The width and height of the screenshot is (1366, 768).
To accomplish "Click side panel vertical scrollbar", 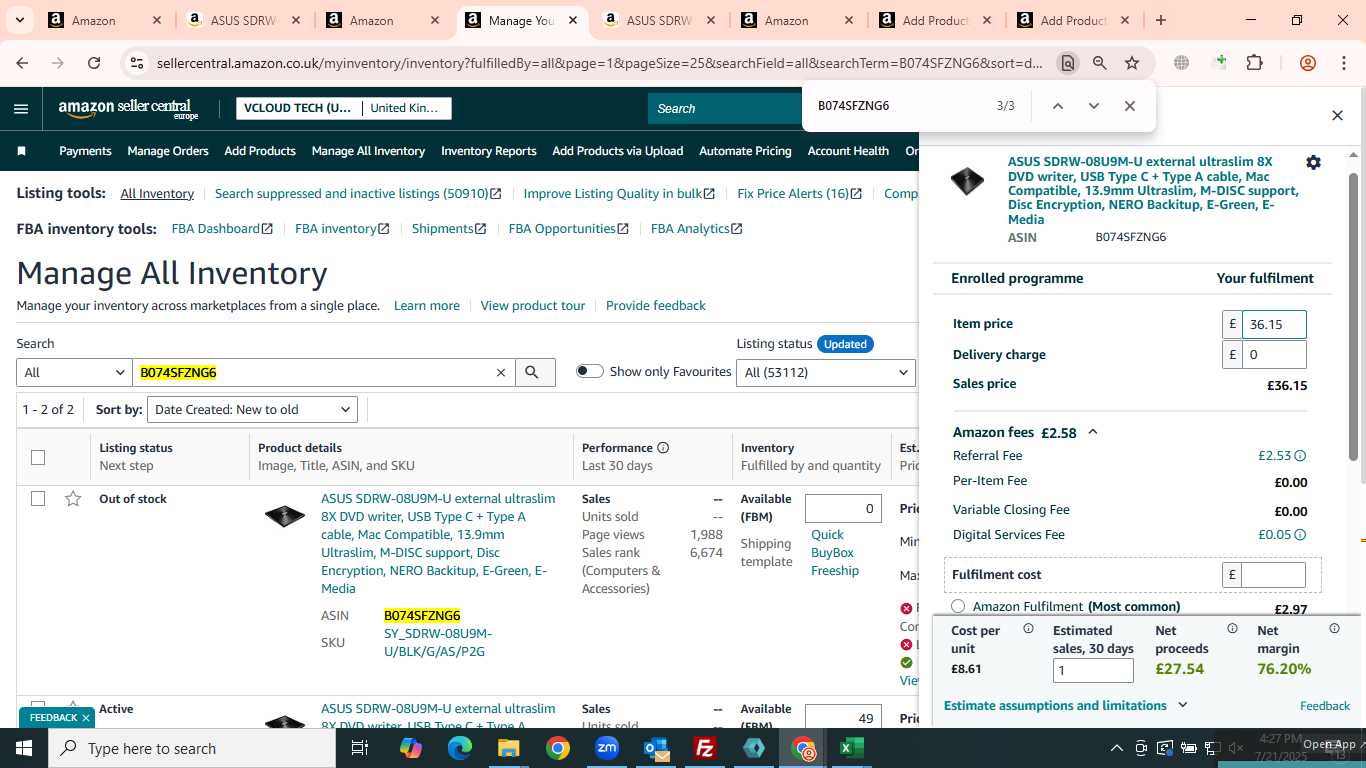I will (x=1354, y=315).
